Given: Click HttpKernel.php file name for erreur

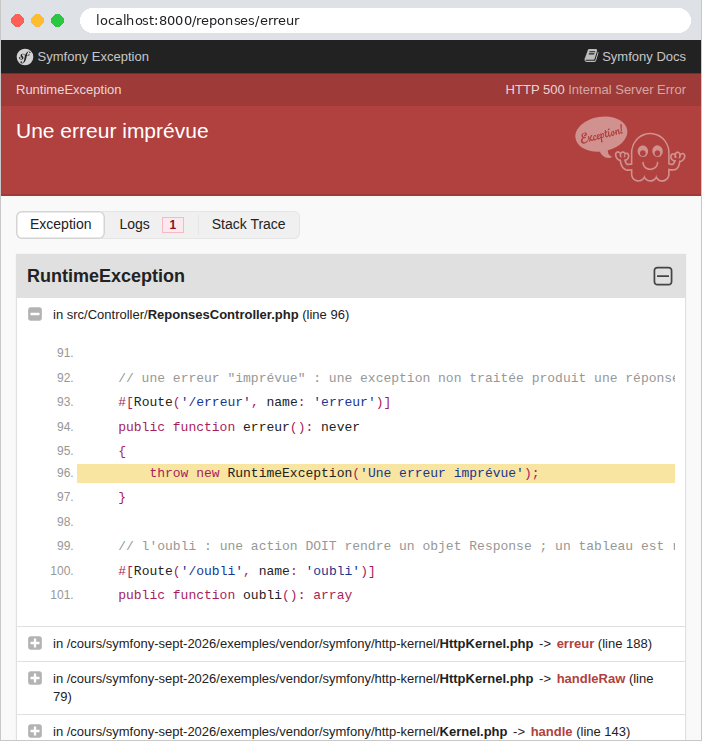Looking at the screenshot, I should pos(486,644).
